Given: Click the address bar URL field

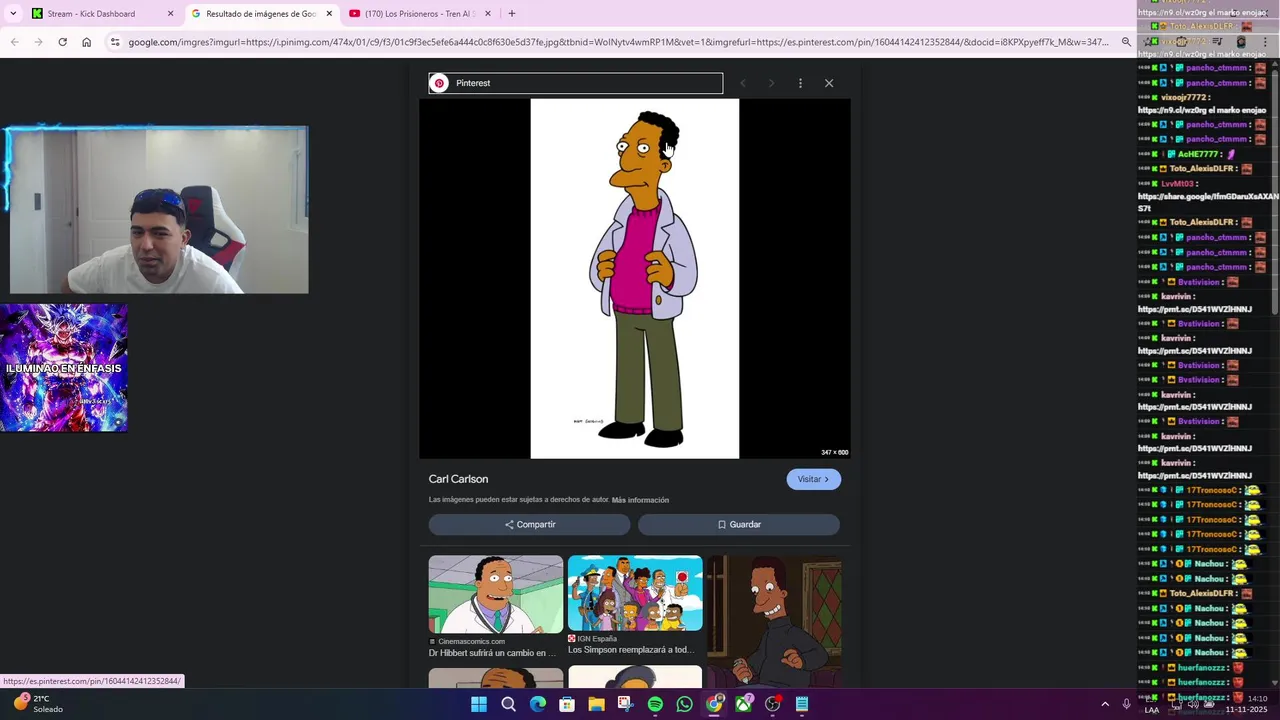Looking at the screenshot, I should click(618, 42).
